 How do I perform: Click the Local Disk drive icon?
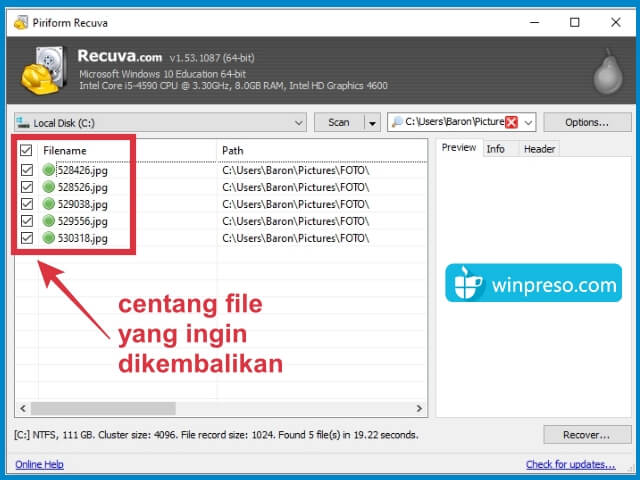22,122
